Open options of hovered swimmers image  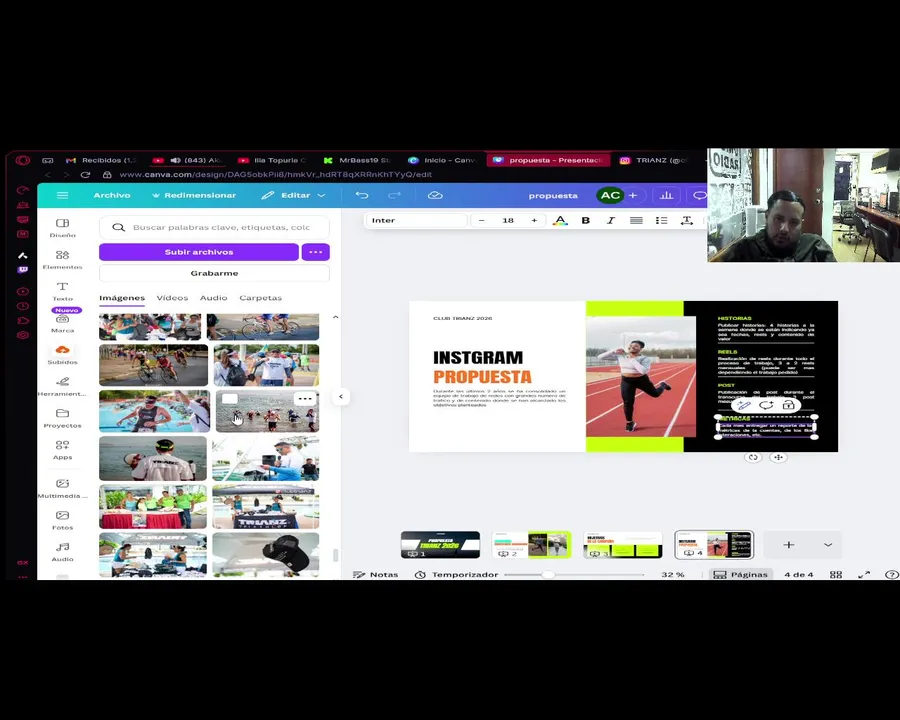point(305,398)
